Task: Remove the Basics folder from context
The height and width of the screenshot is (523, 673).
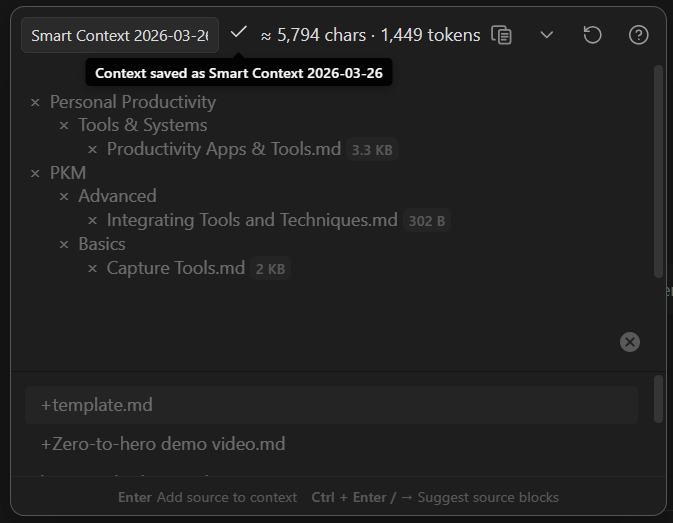Action: pyautogui.click(x=64, y=245)
